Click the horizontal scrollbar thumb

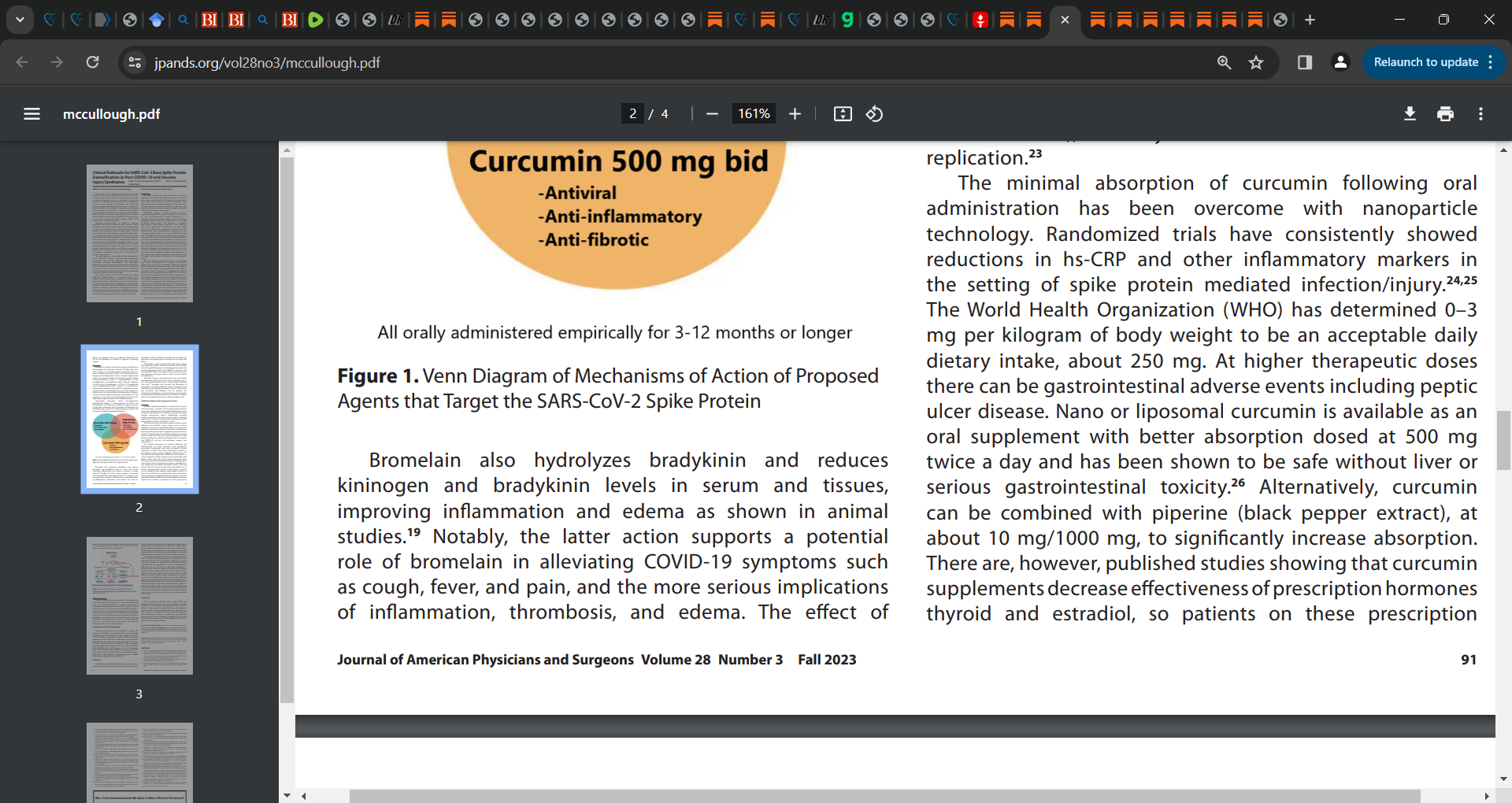point(884,796)
